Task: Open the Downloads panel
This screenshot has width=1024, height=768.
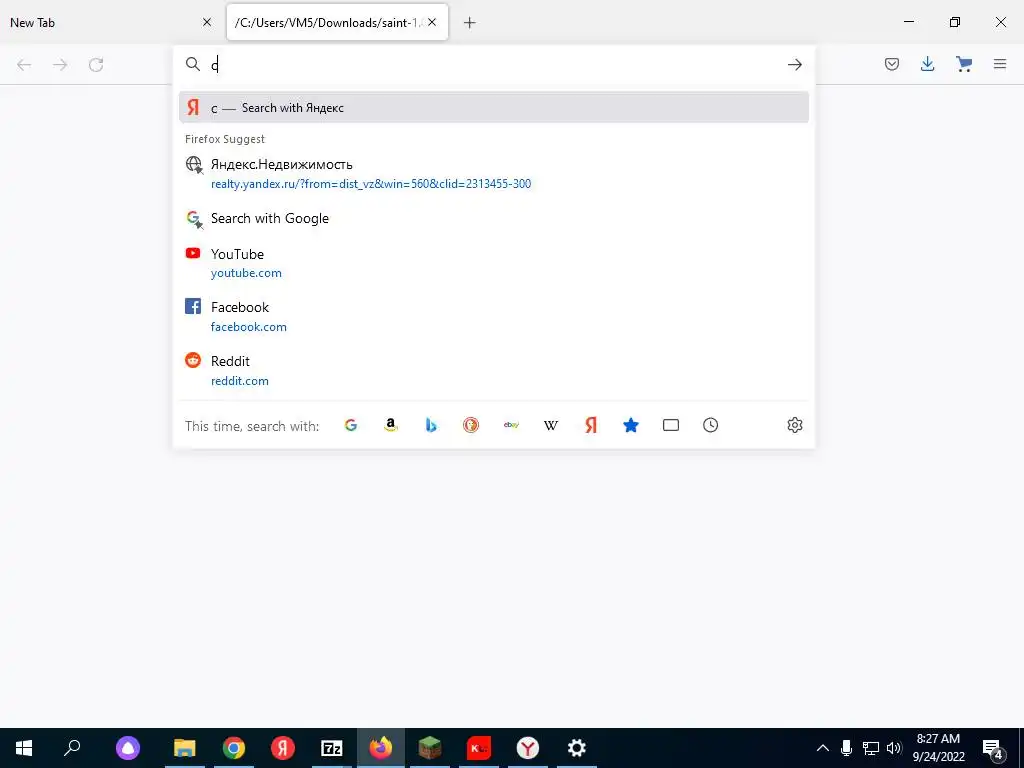Action: (x=927, y=64)
